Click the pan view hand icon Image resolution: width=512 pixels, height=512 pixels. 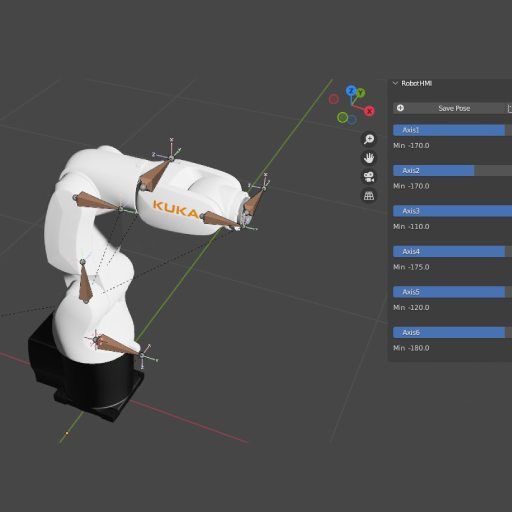369,158
